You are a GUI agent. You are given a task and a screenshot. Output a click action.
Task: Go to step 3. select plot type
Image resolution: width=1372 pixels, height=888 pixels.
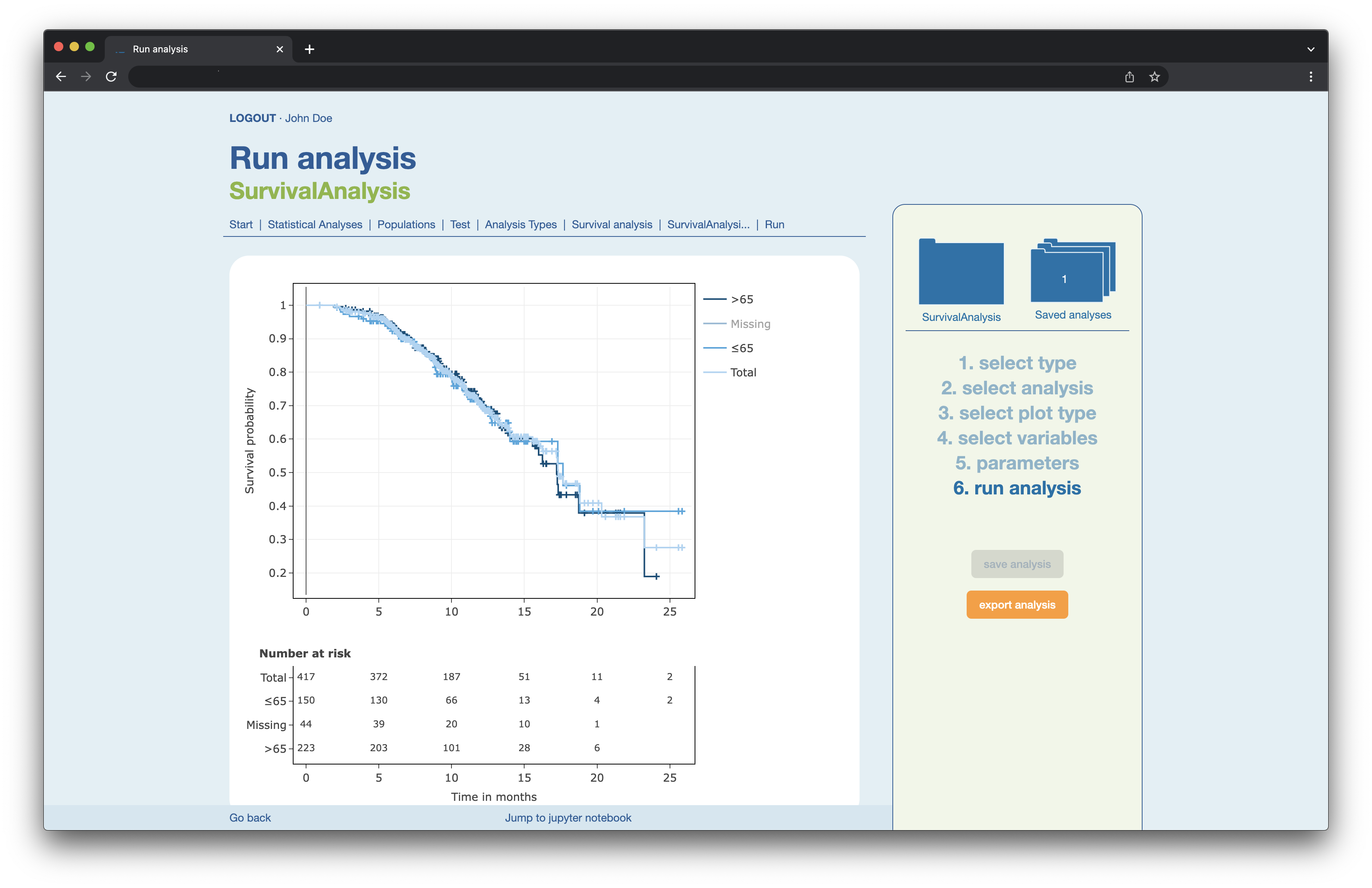[1017, 413]
